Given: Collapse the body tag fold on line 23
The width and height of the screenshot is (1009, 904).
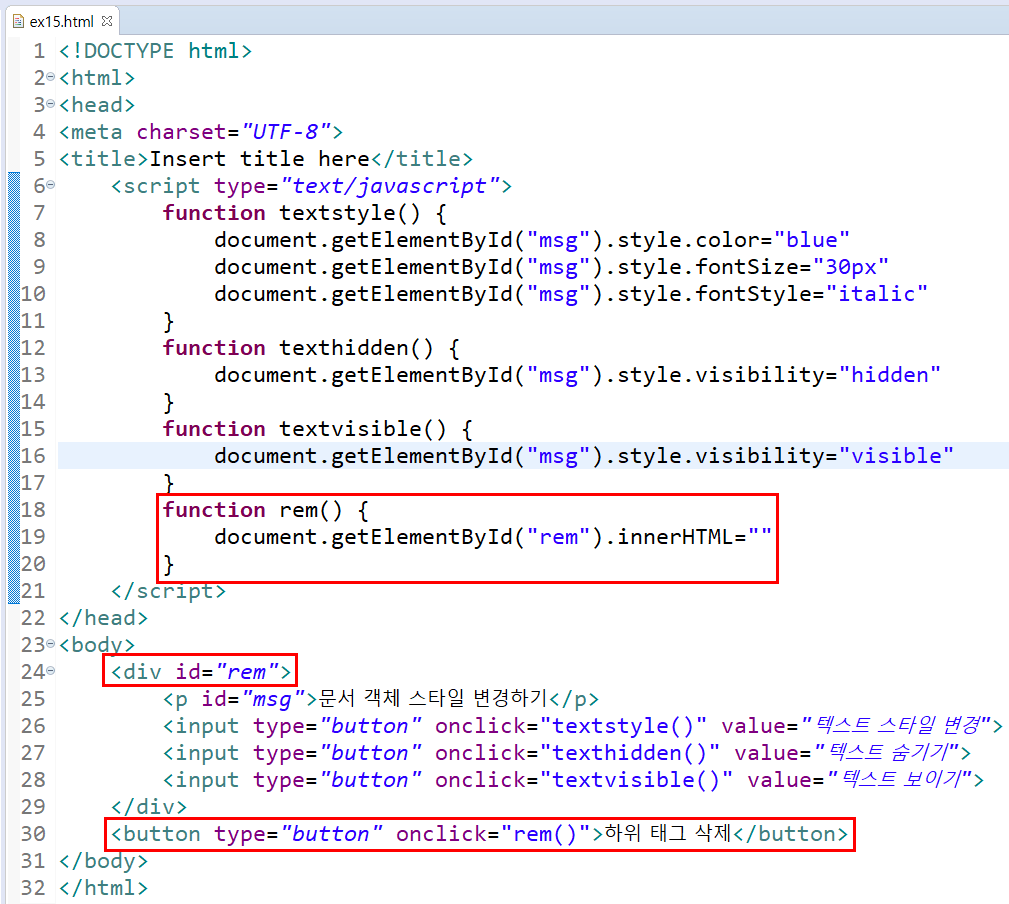Looking at the screenshot, I should pyautogui.click(x=51, y=643).
